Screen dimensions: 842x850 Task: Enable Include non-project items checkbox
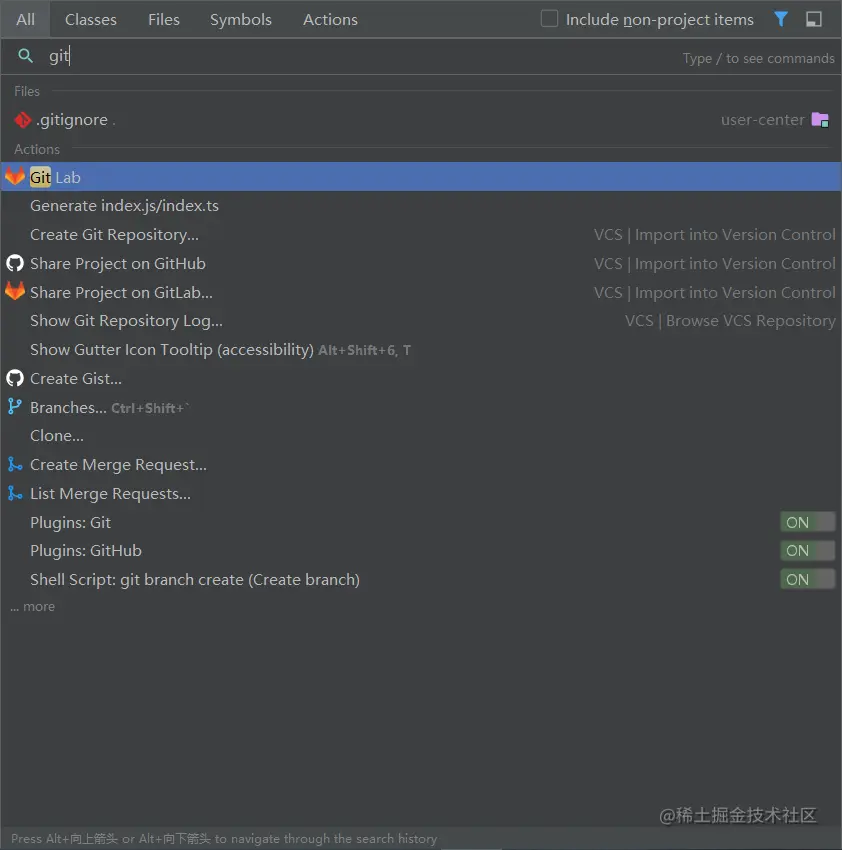click(549, 19)
